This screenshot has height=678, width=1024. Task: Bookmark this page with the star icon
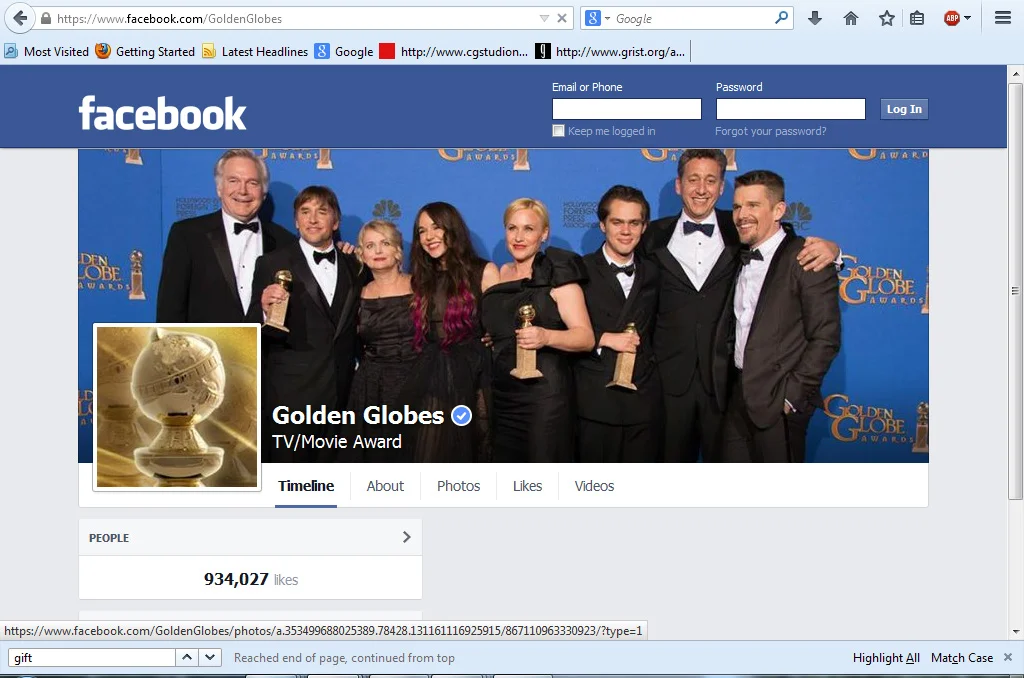[886, 18]
